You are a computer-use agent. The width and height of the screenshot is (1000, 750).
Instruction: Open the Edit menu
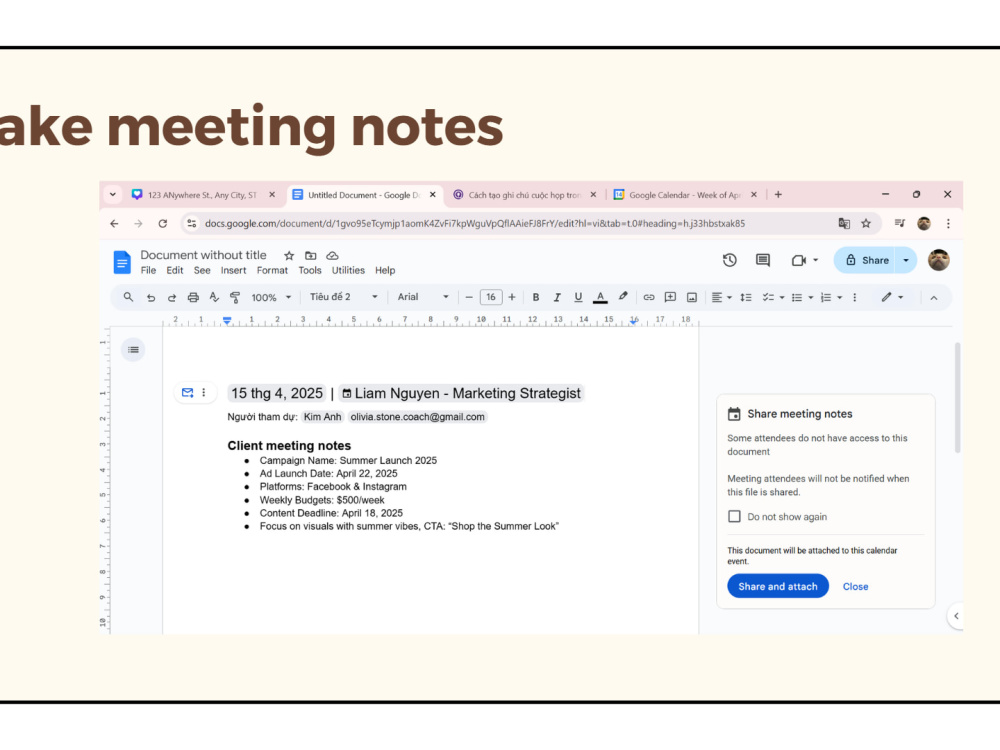[175, 270]
